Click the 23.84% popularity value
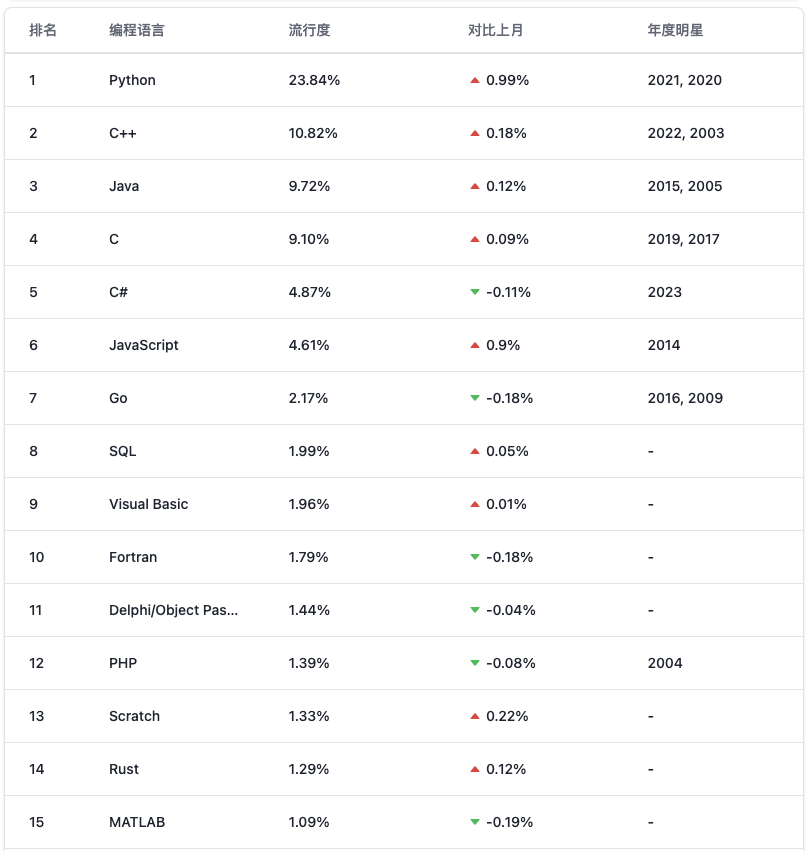 click(314, 80)
